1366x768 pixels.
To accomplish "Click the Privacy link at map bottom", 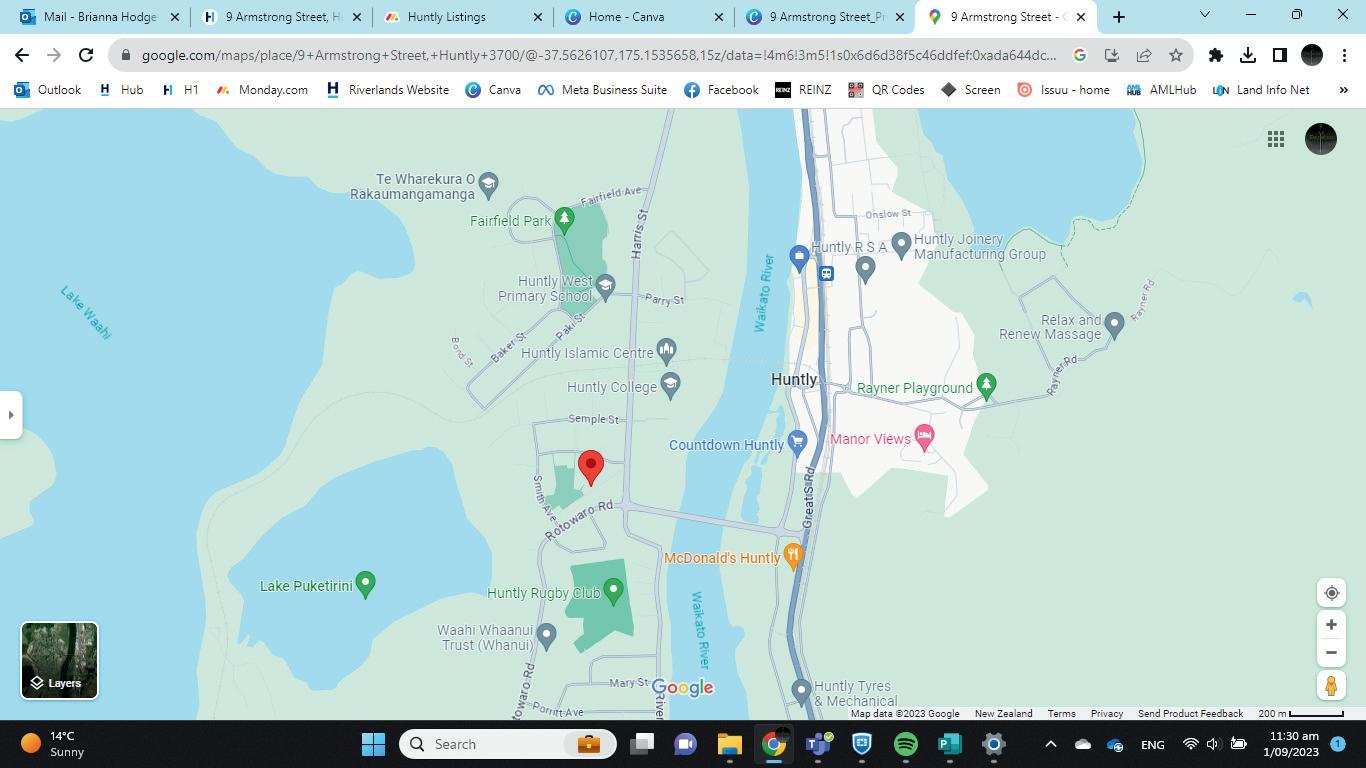I will tap(1107, 714).
